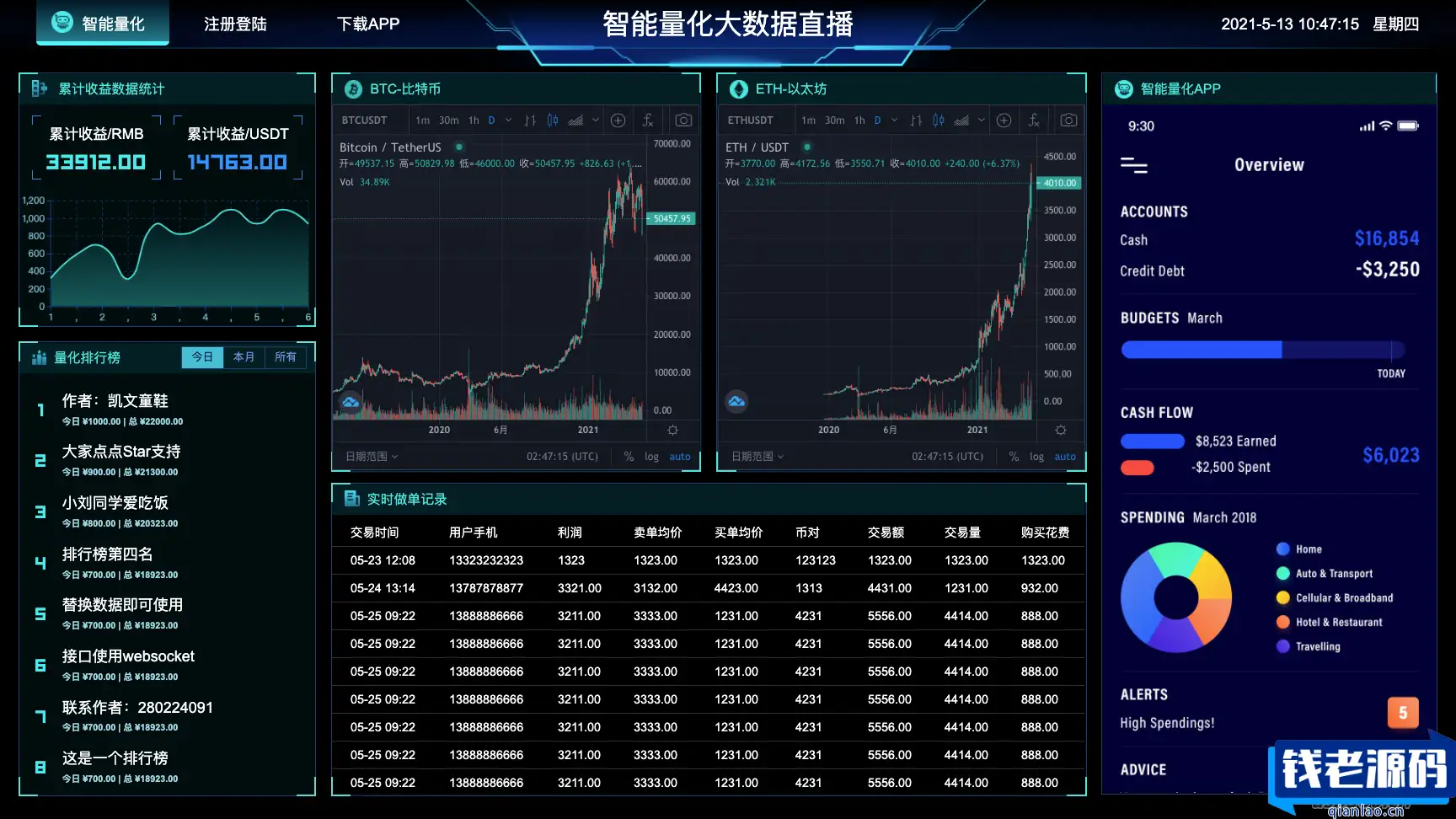Screen dimensions: 1456x819
Task: Open indicators (fx) on ETH chart
Action: tap(1034, 120)
